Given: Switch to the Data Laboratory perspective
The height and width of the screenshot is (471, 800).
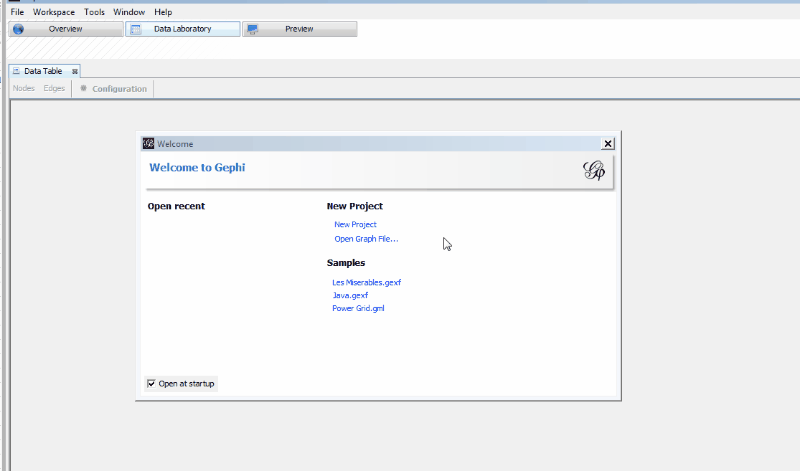Looking at the screenshot, I should coord(183,29).
